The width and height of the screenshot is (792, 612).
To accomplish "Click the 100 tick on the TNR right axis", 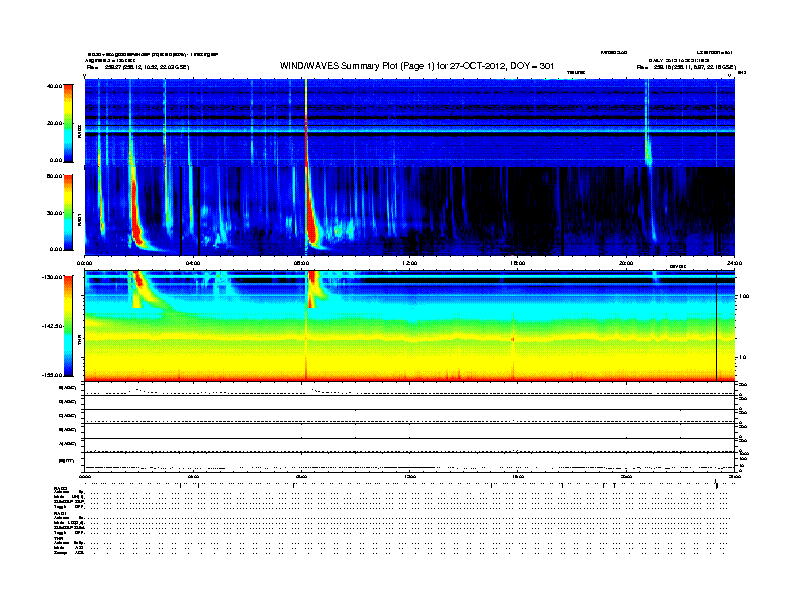I will pyautogui.click(x=744, y=296).
